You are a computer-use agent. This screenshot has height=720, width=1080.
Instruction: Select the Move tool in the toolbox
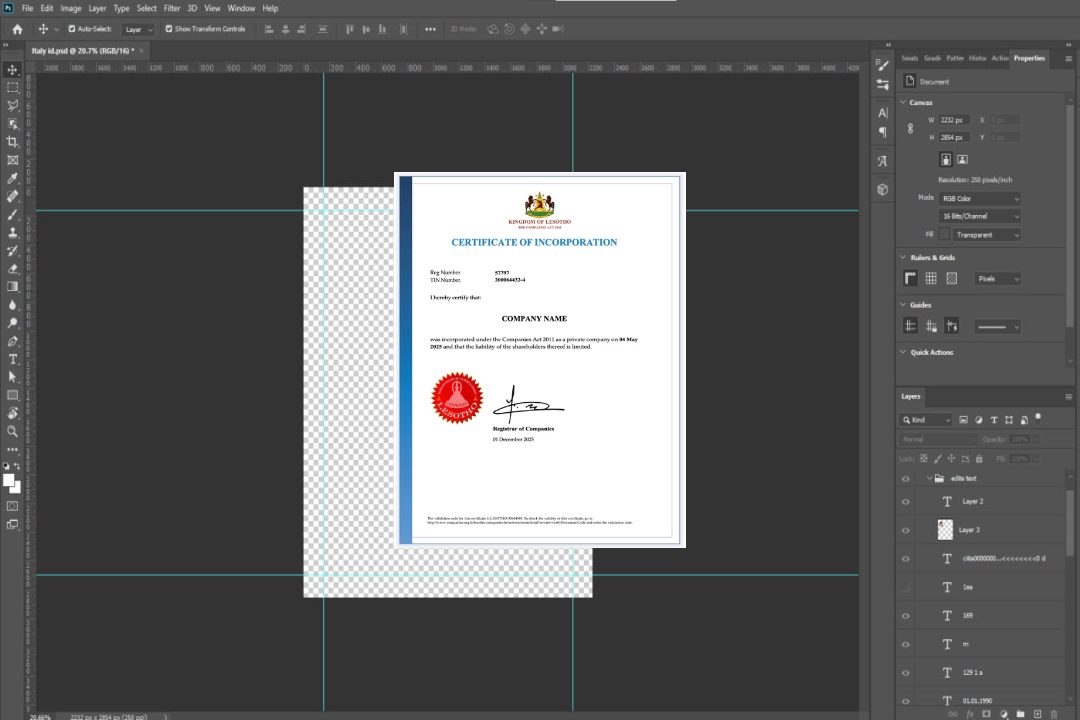[12, 70]
